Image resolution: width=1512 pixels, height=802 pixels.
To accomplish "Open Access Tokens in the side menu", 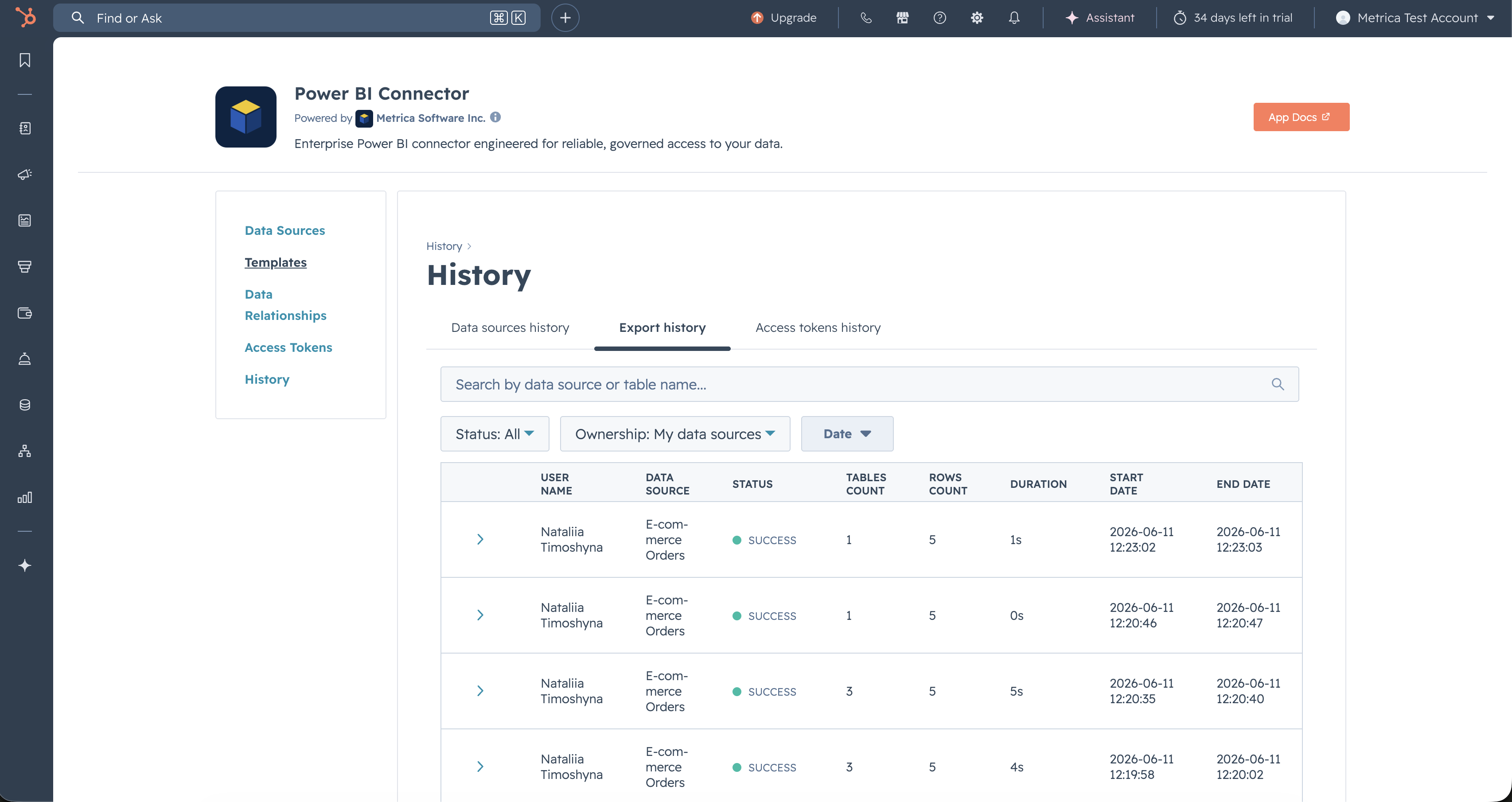I will point(288,347).
